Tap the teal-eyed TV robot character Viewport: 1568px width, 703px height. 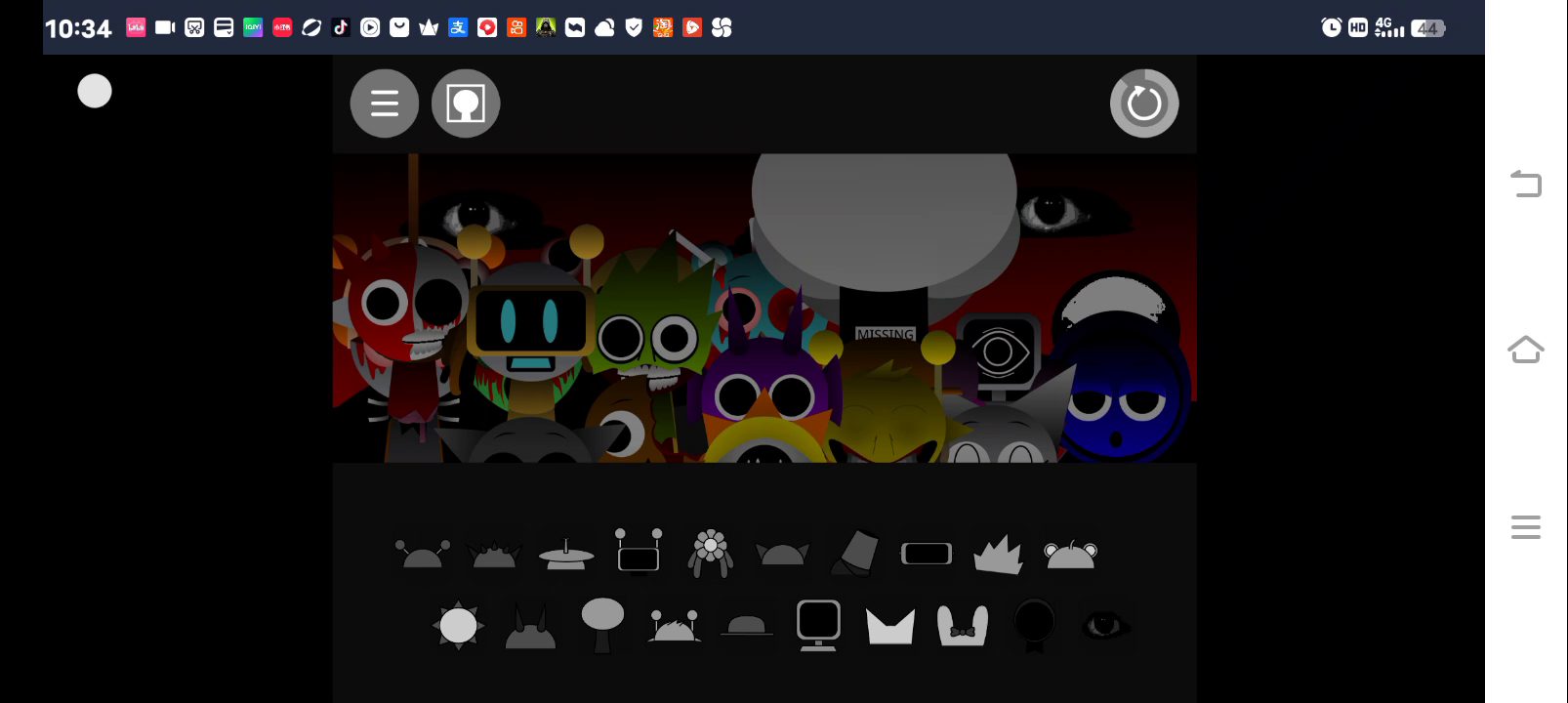click(530, 332)
